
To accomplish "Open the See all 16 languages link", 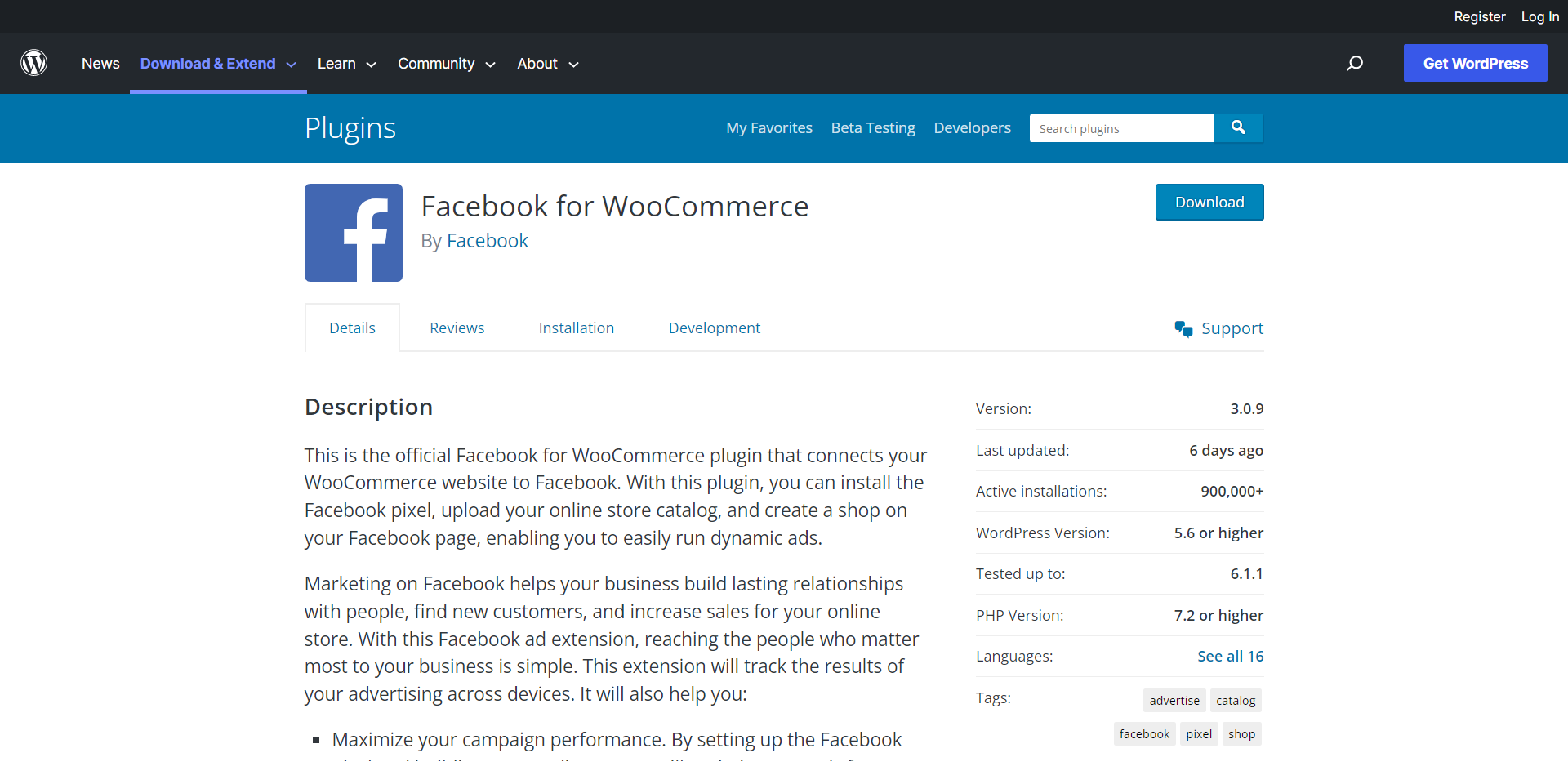I will click(1230, 656).
